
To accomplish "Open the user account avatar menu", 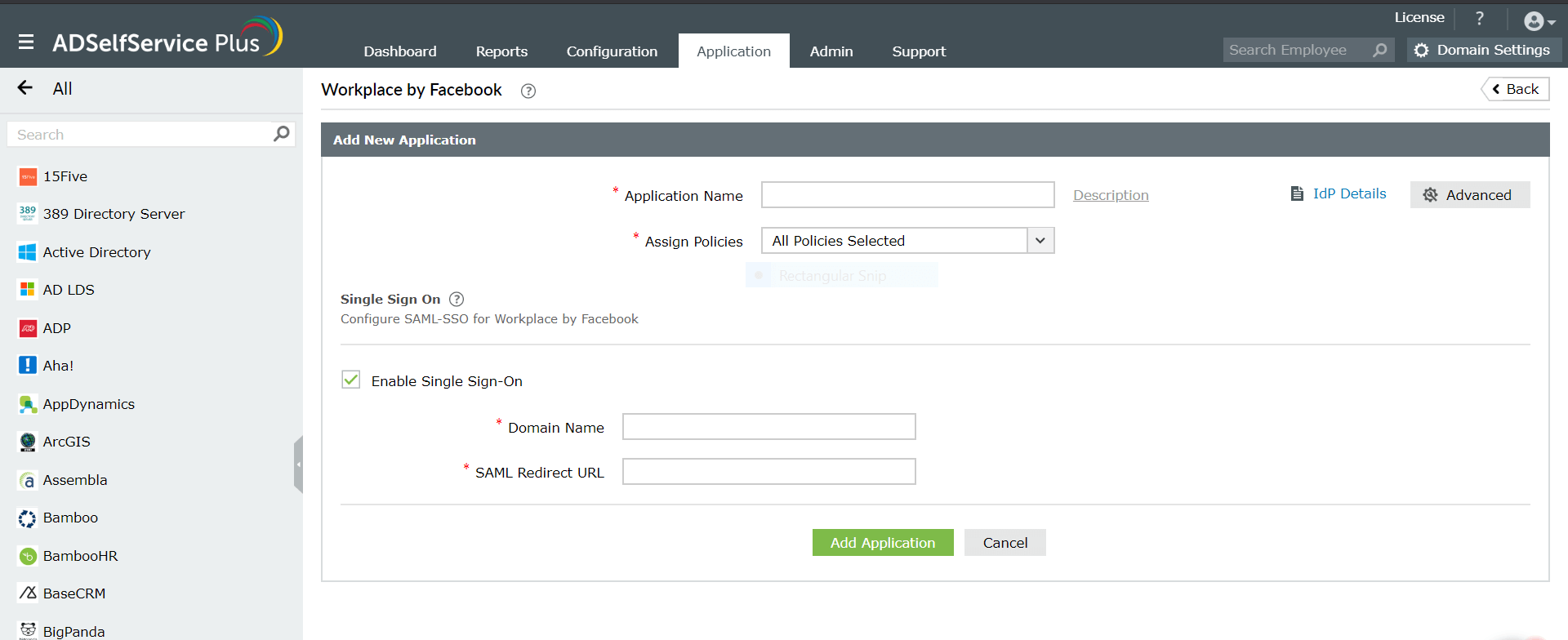I will (1538, 21).
